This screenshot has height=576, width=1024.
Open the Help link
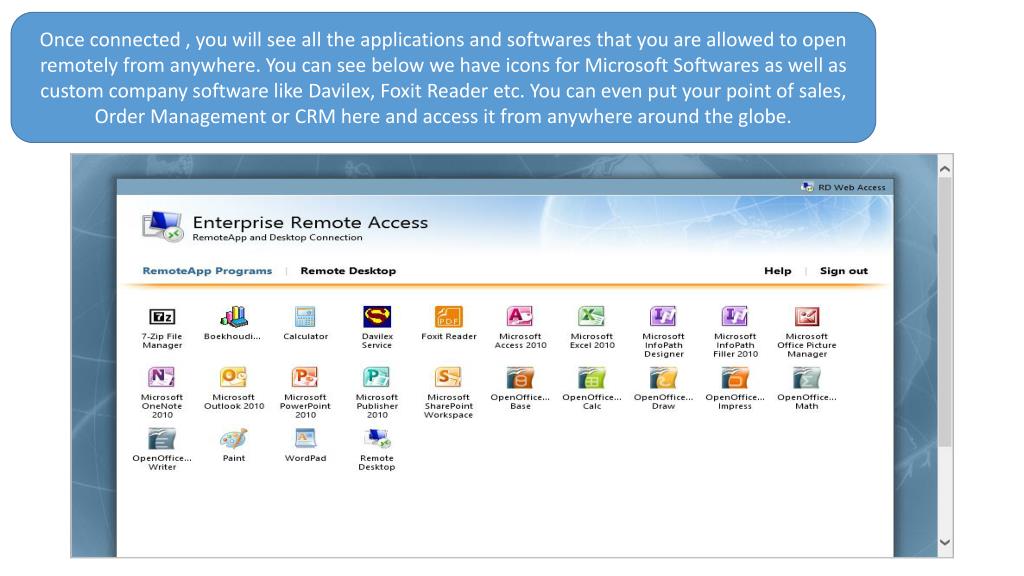coord(777,270)
